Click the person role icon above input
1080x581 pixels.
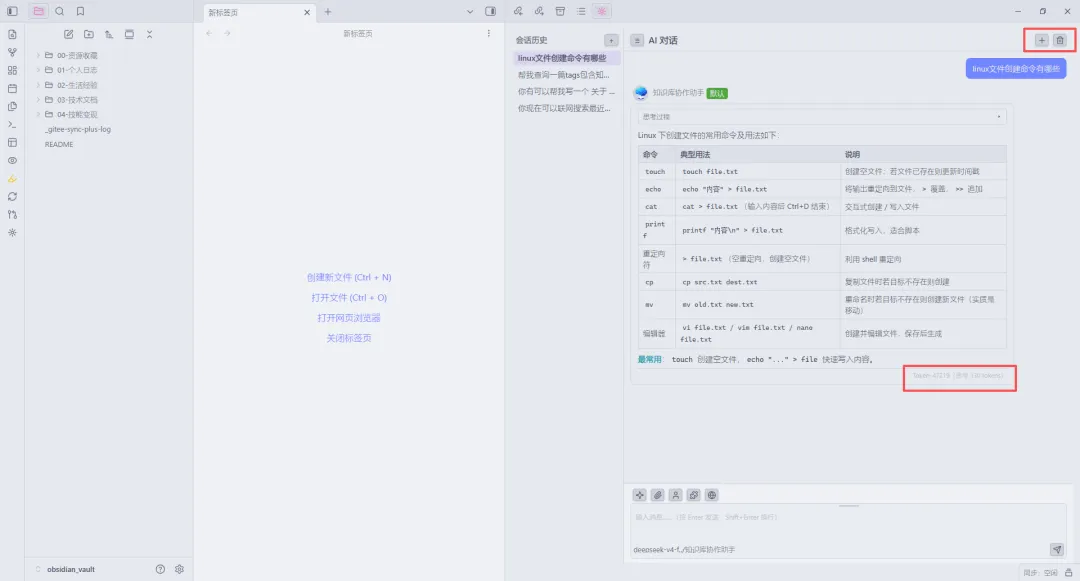[676, 495]
